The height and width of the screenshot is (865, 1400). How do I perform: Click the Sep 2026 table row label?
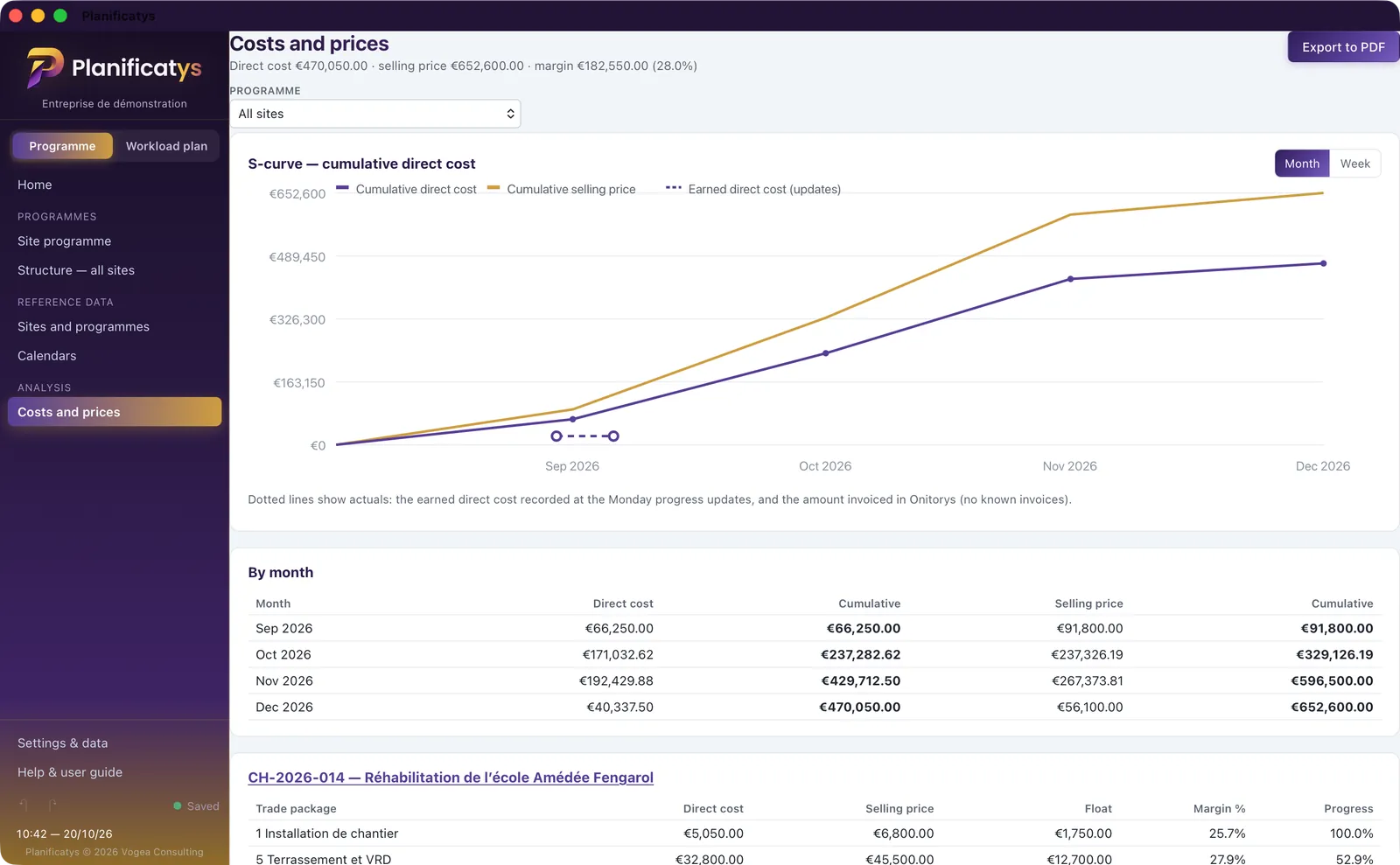pos(283,628)
